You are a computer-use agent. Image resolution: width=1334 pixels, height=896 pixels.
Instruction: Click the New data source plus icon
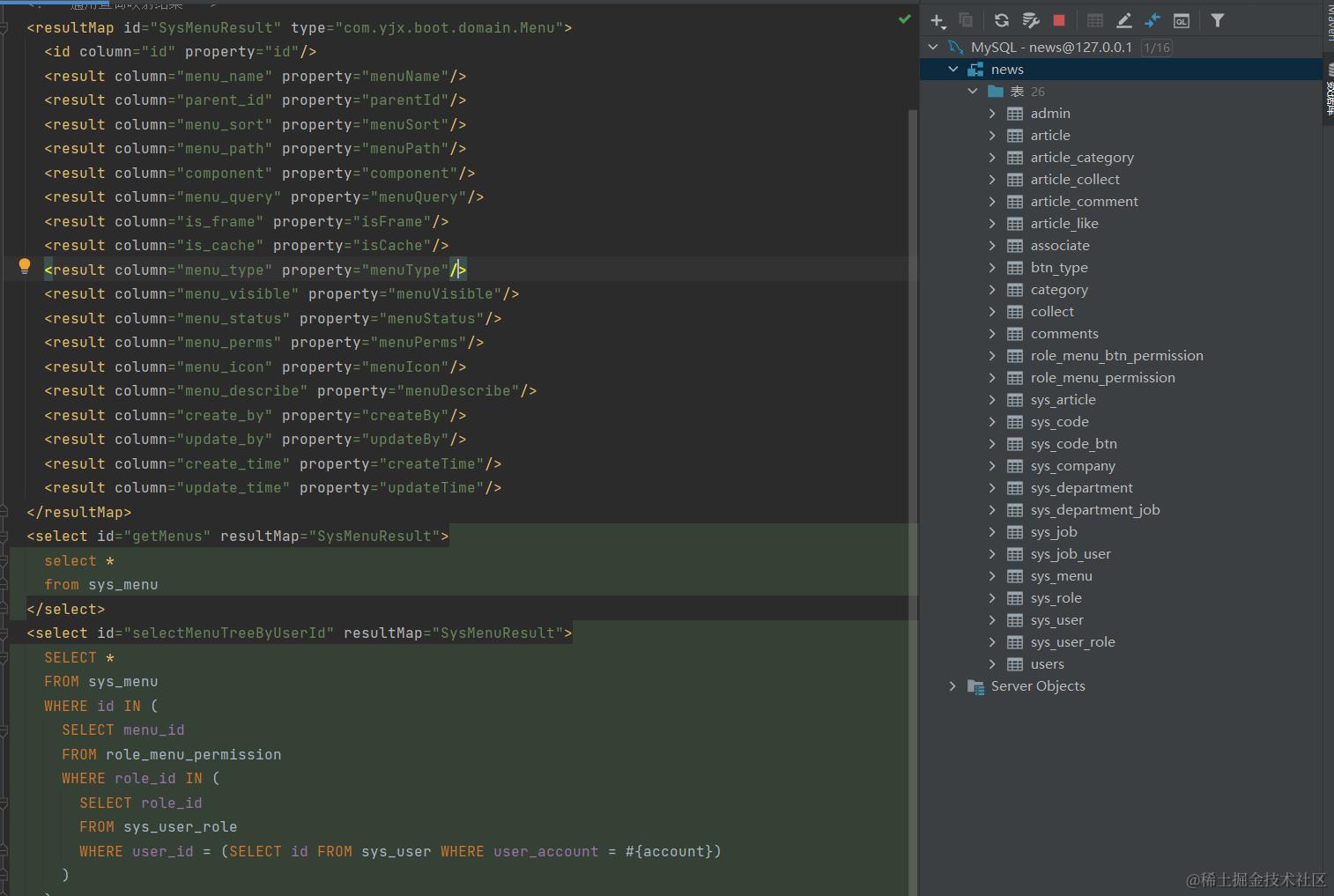click(x=938, y=20)
